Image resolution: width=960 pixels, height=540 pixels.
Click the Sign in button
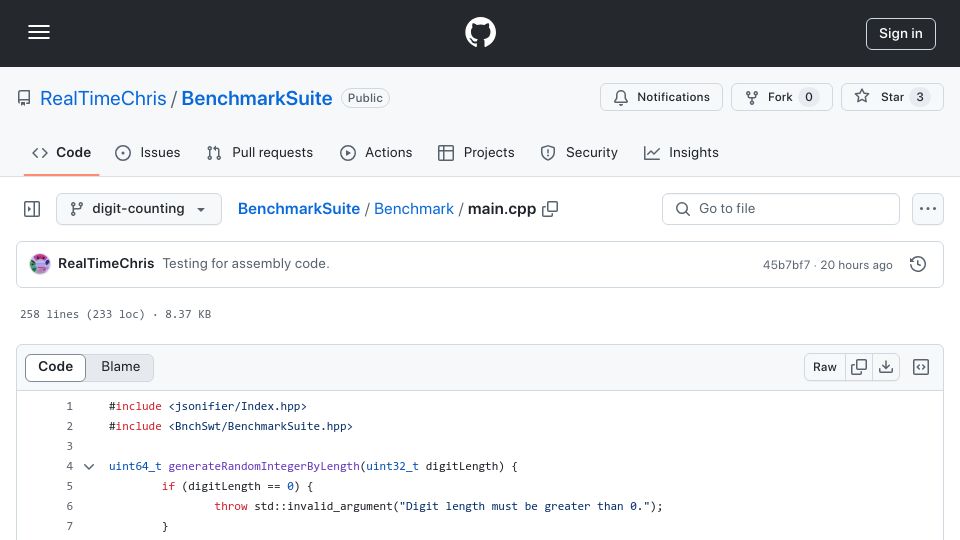pyautogui.click(x=900, y=34)
